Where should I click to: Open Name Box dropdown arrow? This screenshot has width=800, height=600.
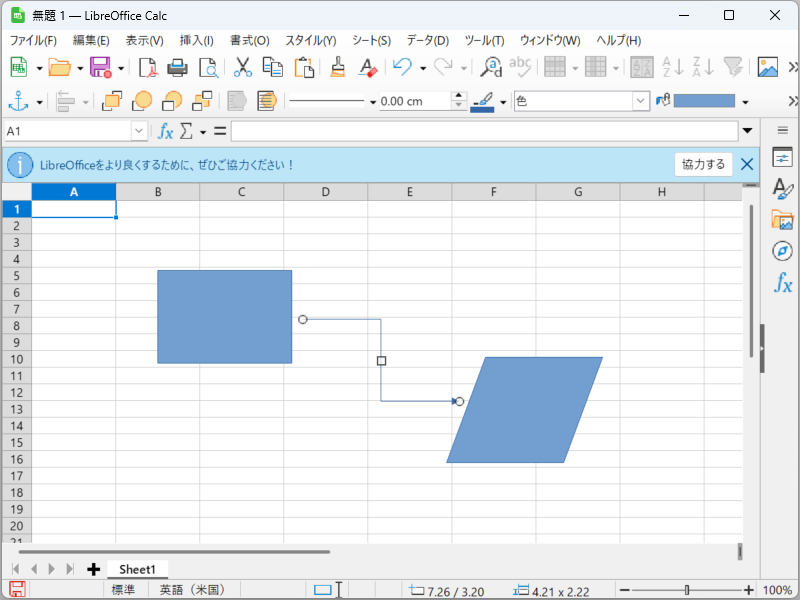tap(139, 132)
